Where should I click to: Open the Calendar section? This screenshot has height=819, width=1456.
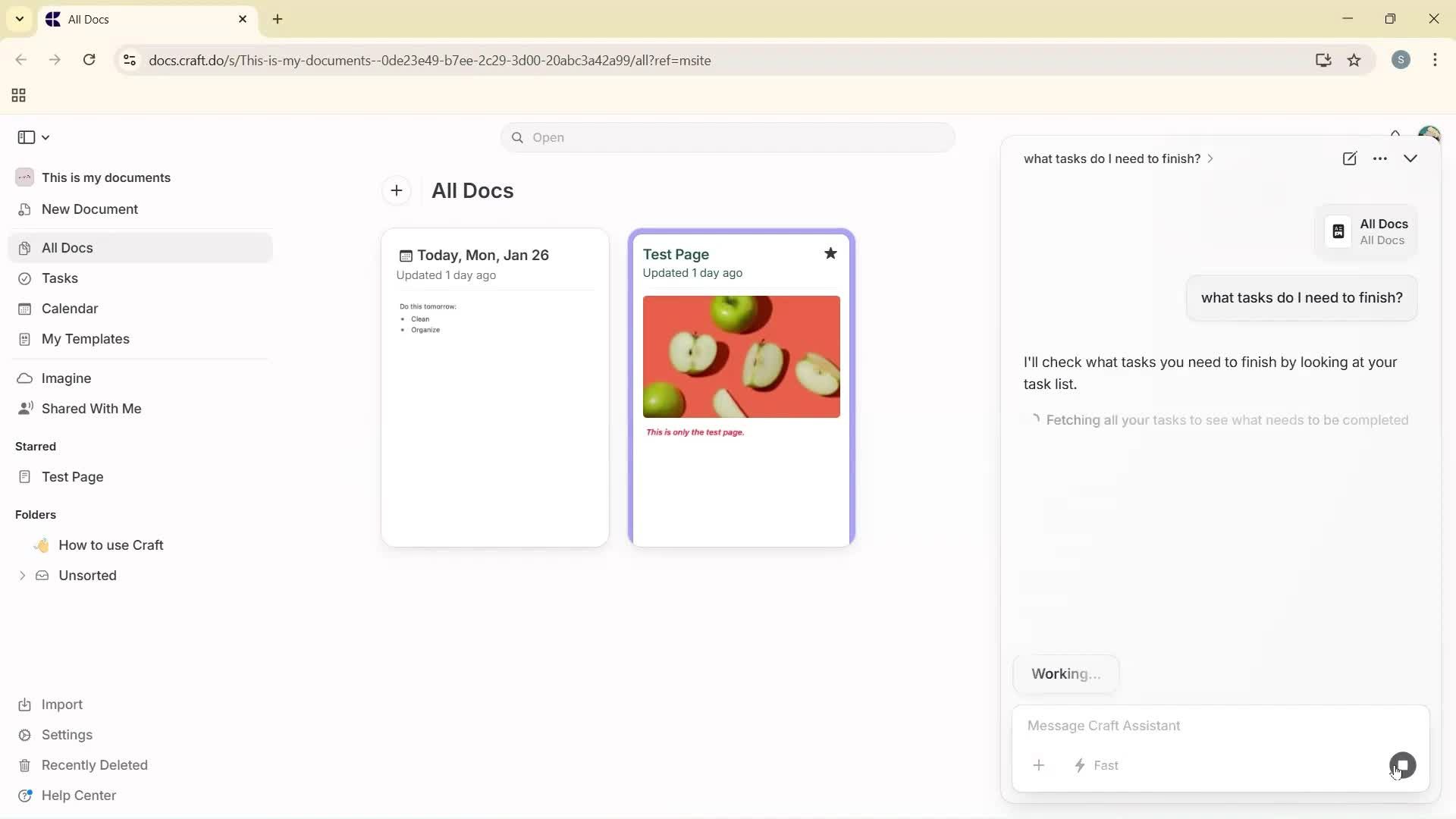click(x=68, y=309)
